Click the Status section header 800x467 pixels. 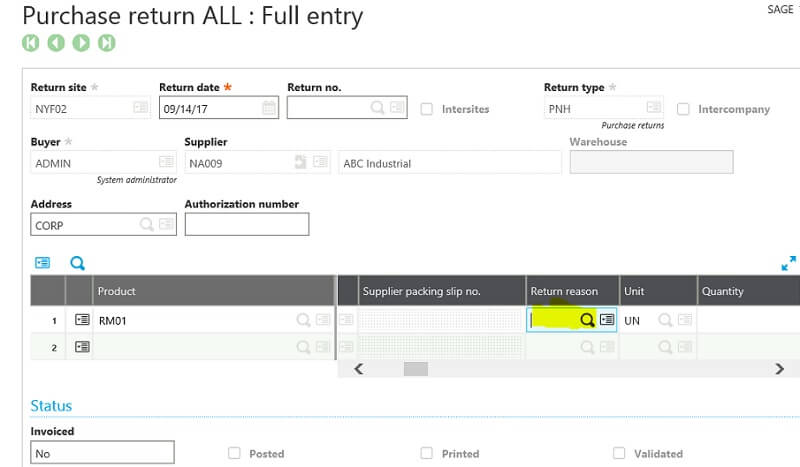[x=51, y=405]
